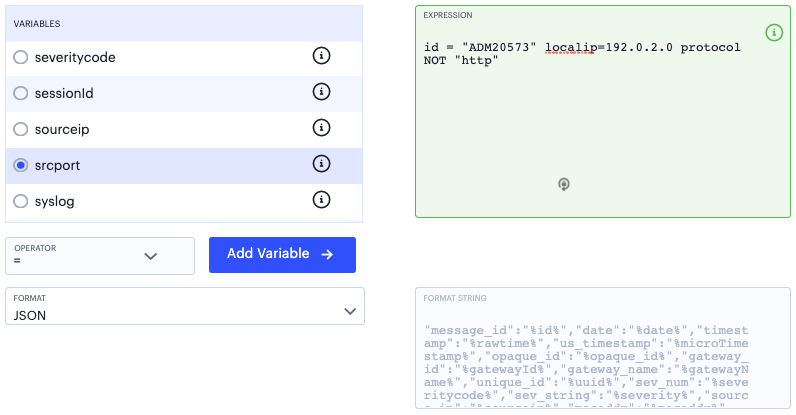The image size is (796, 415).
Task: Click the syslog label
Action: (54, 202)
